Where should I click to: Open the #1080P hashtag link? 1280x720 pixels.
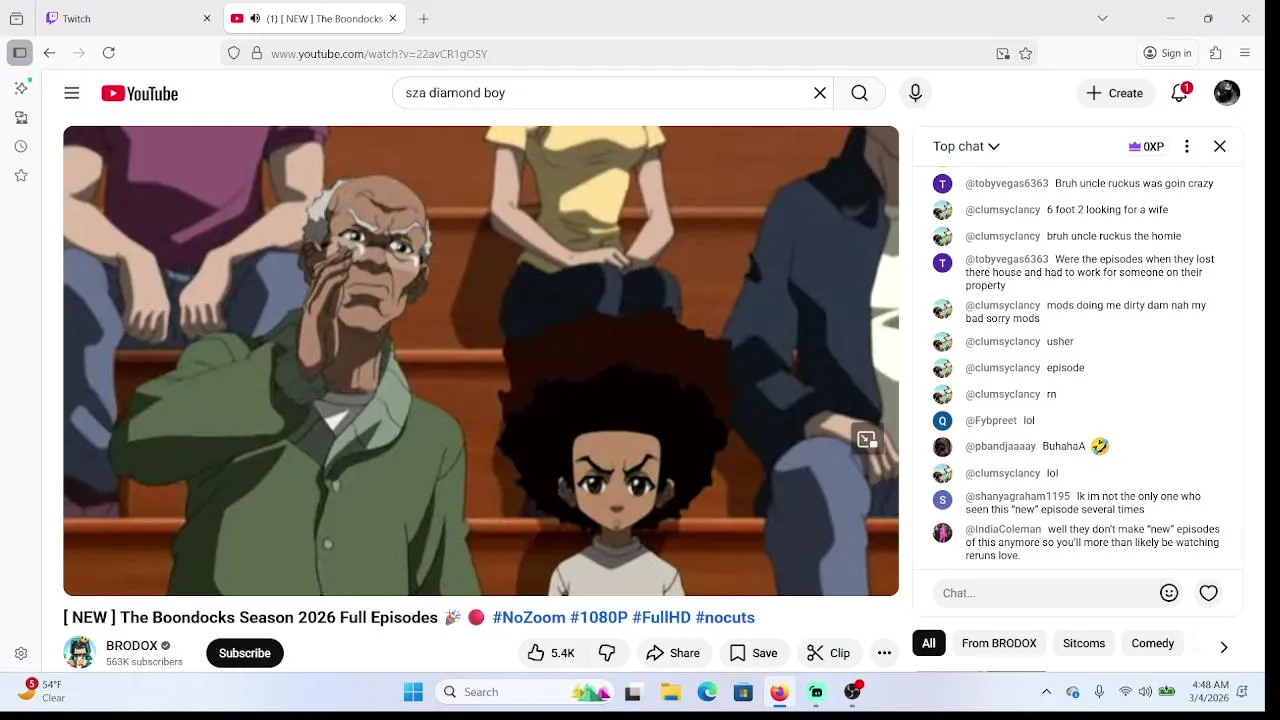click(x=599, y=618)
